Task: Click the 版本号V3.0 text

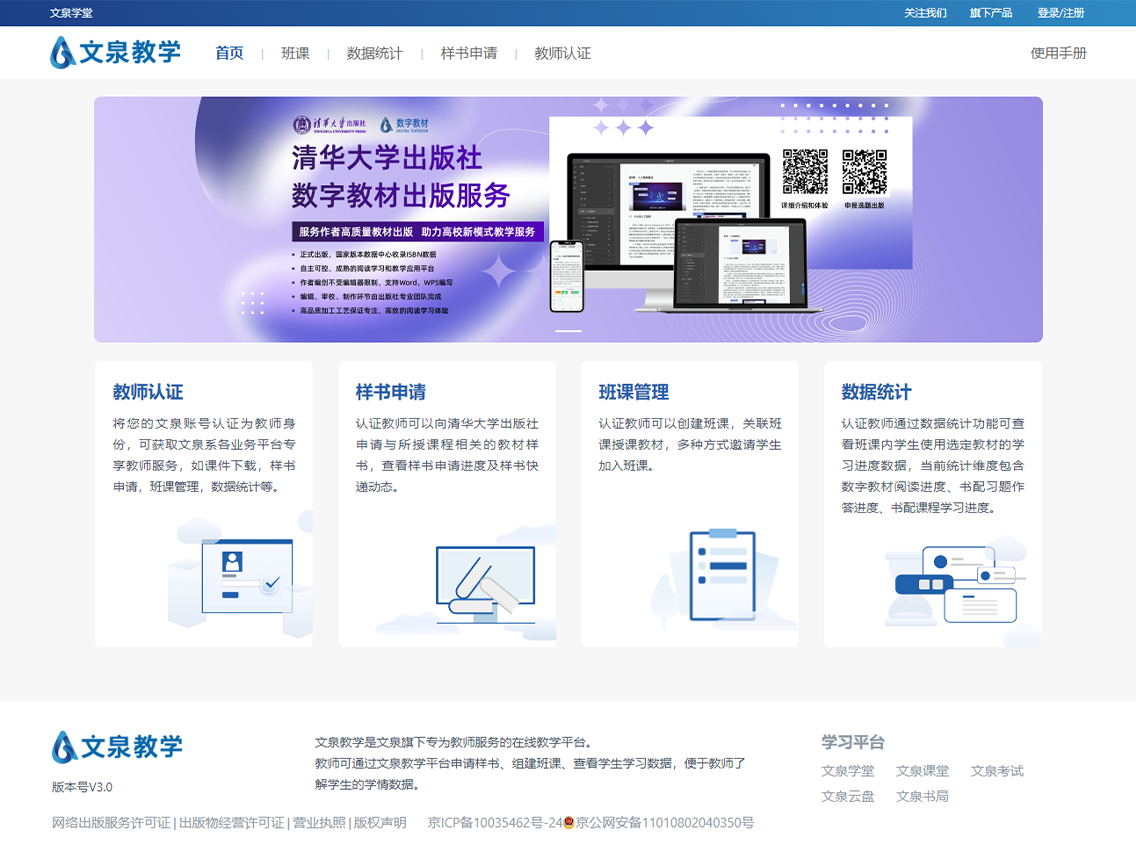Action: [82, 787]
